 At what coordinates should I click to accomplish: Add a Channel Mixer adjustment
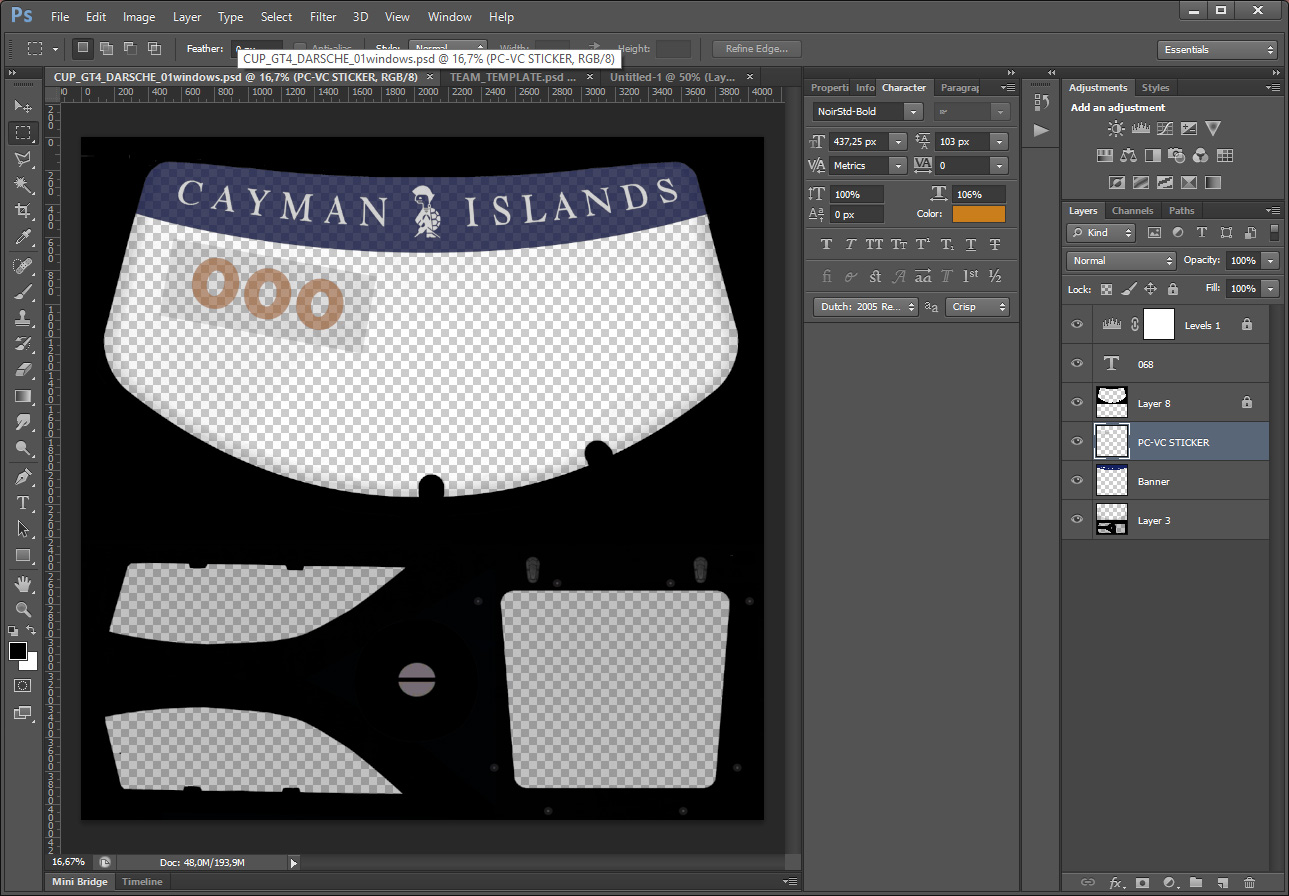pos(1201,156)
